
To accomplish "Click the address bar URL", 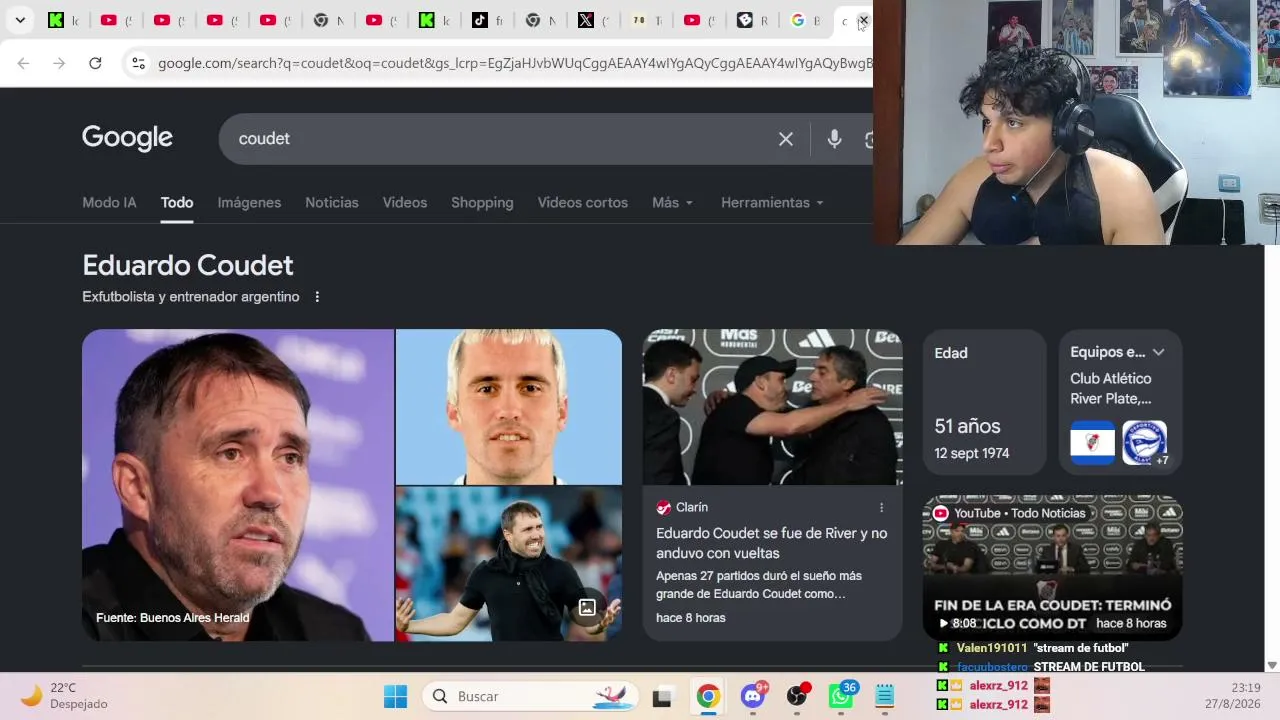I will click(515, 63).
